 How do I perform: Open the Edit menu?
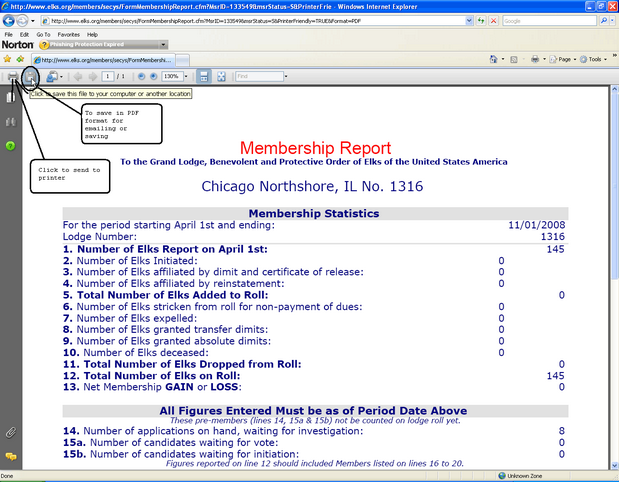pyautogui.click(x=24, y=35)
